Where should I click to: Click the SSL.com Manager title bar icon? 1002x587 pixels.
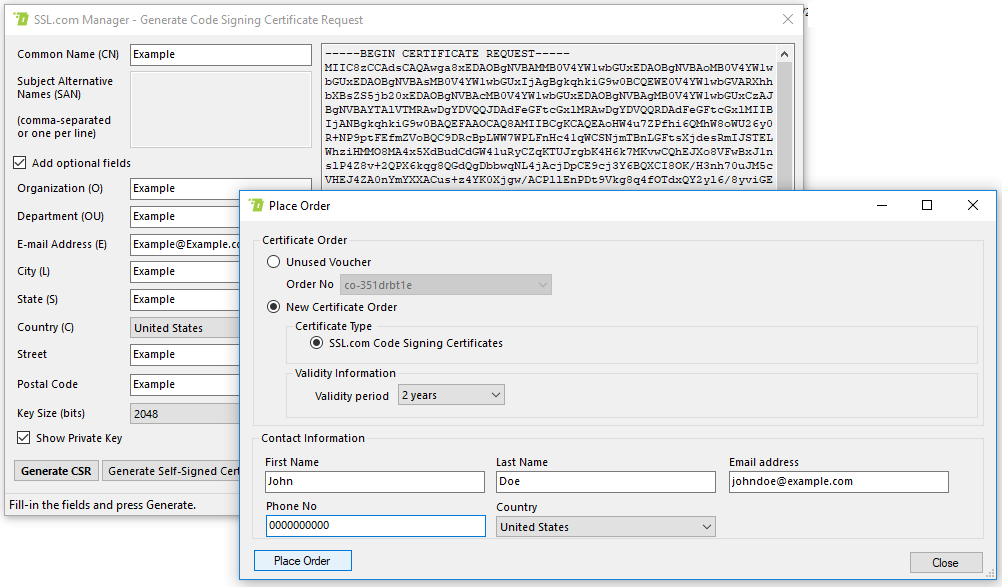coord(21,19)
